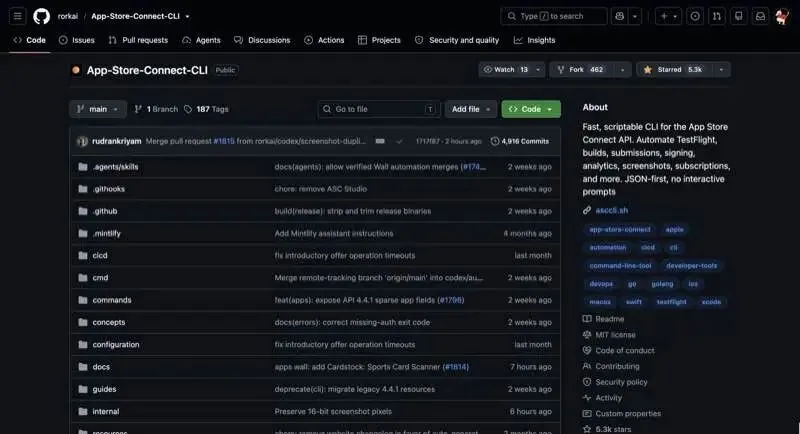Open the Code of conduct link
The height and width of the screenshot is (434, 800).
click(625, 350)
